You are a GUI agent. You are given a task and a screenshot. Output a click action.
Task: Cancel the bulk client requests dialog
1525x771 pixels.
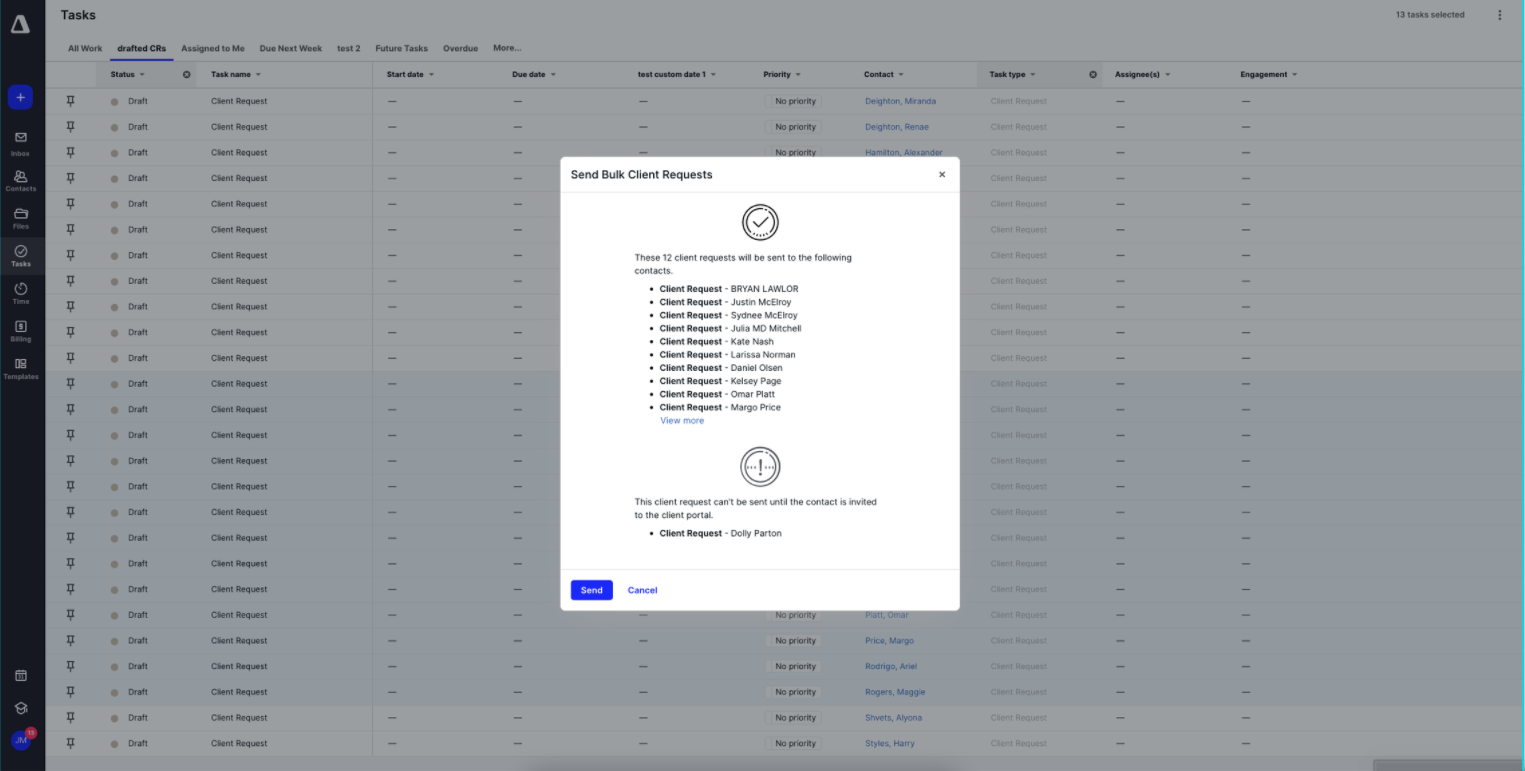point(642,590)
